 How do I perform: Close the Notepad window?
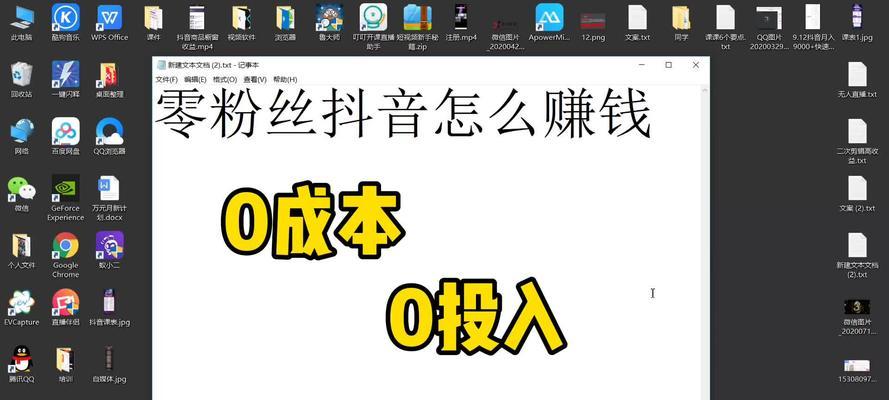[x=696, y=65]
